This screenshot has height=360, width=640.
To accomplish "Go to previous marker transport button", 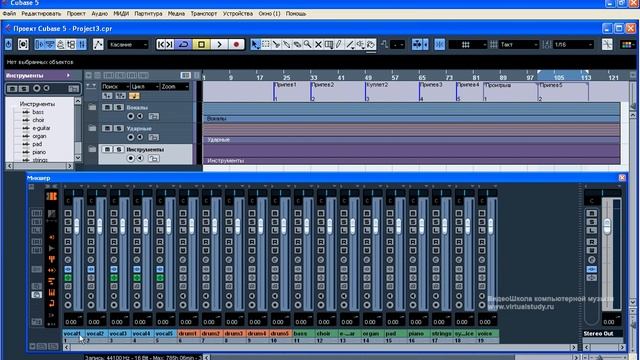I will coord(161,44).
